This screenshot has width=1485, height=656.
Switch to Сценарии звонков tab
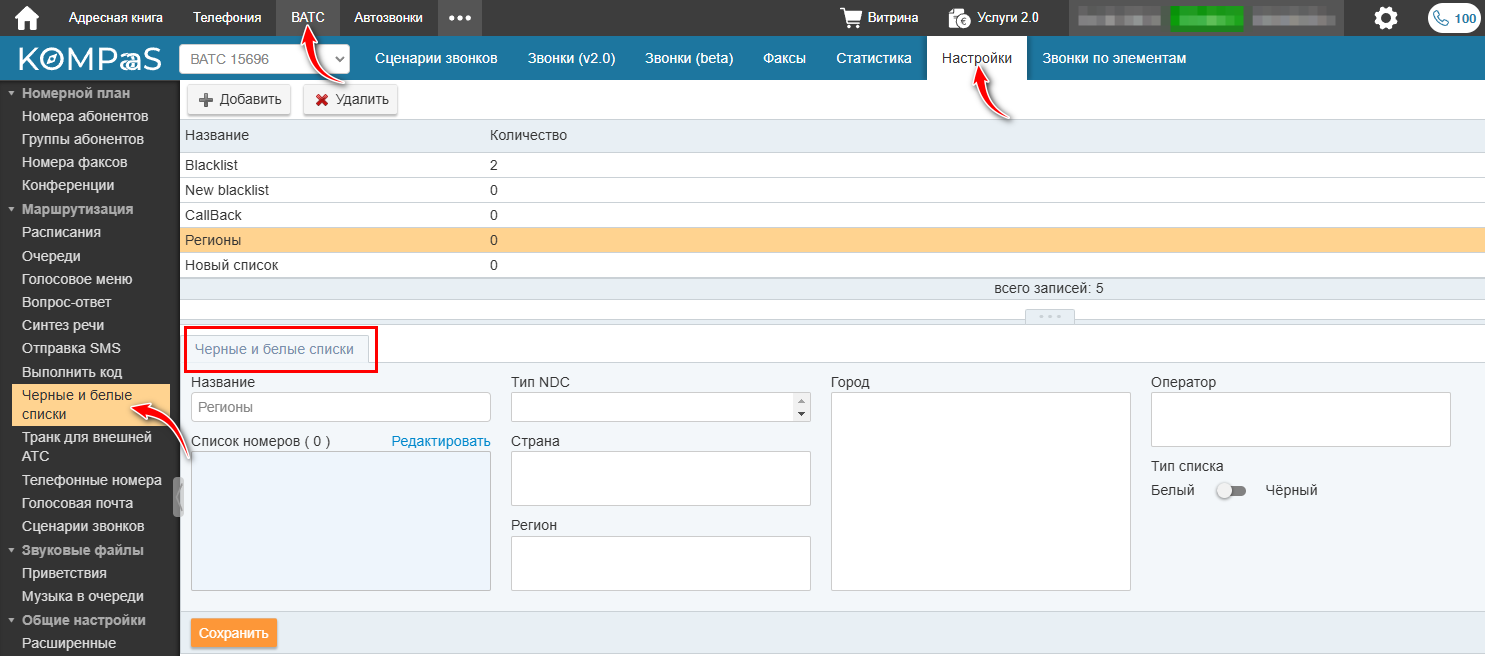[436, 58]
